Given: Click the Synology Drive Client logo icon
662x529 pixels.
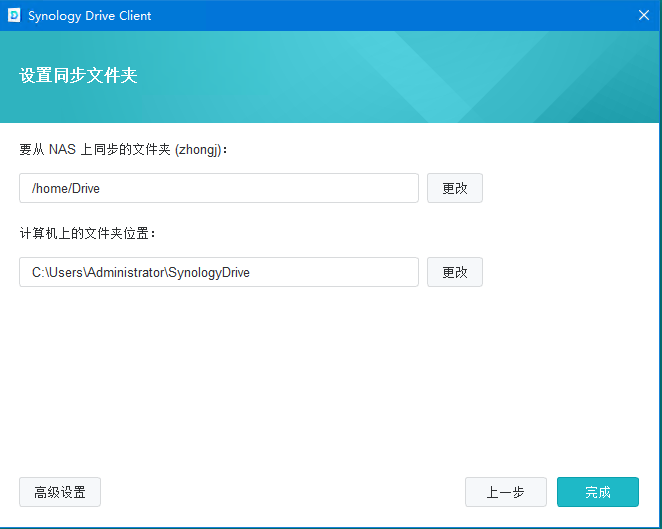Looking at the screenshot, I should [14, 16].
